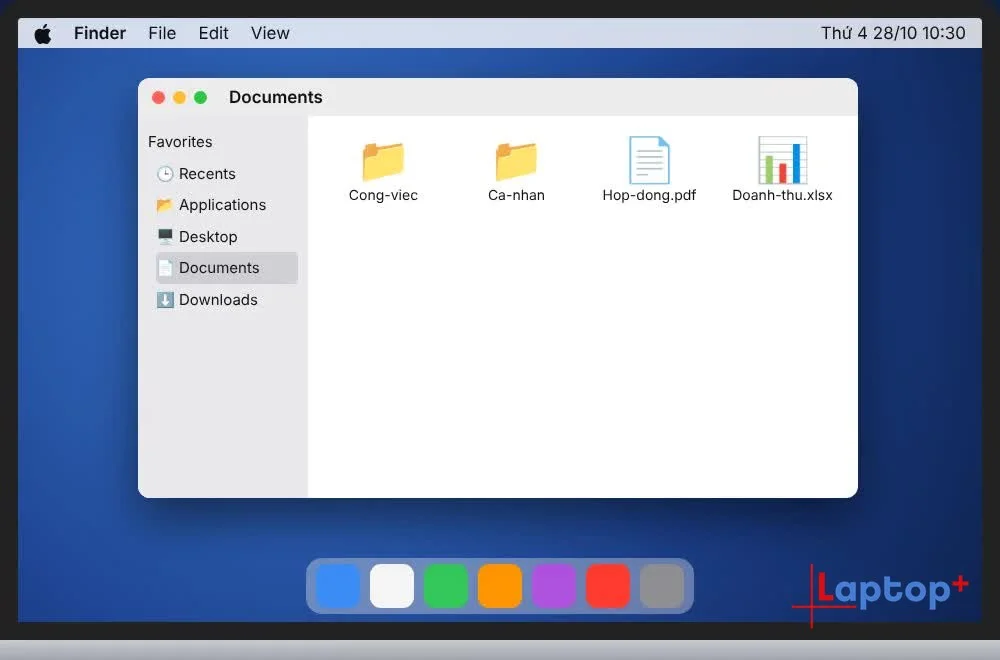Click the Documents window title text
1000x660 pixels.
coord(276,97)
